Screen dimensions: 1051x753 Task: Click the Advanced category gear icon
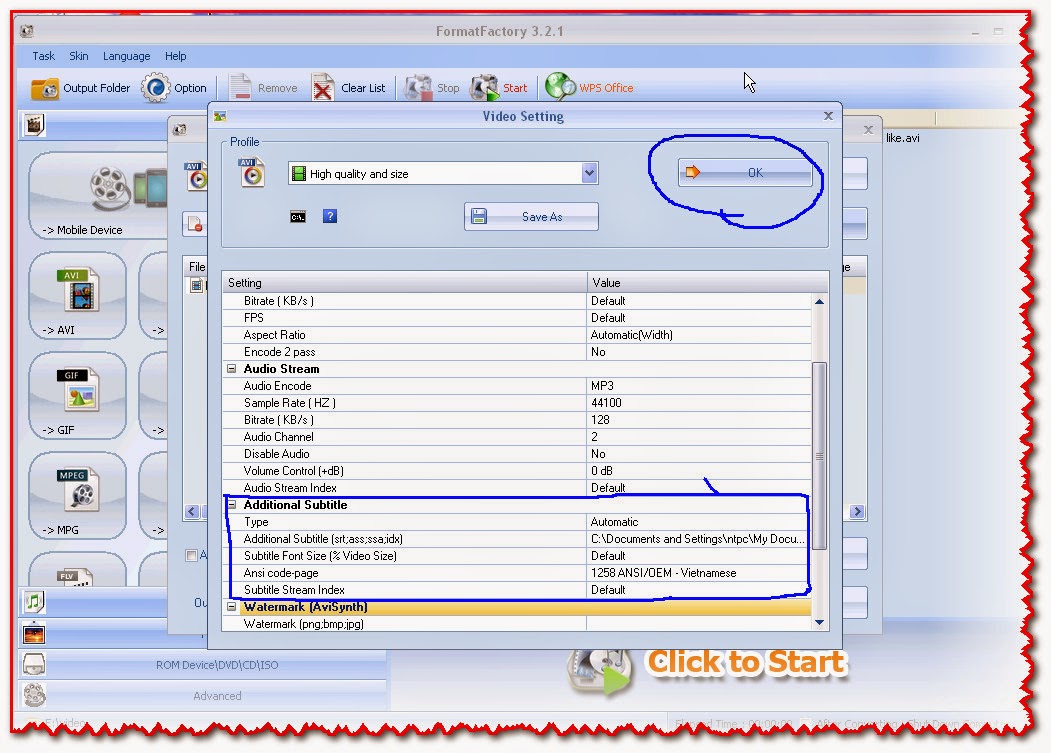pos(34,695)
